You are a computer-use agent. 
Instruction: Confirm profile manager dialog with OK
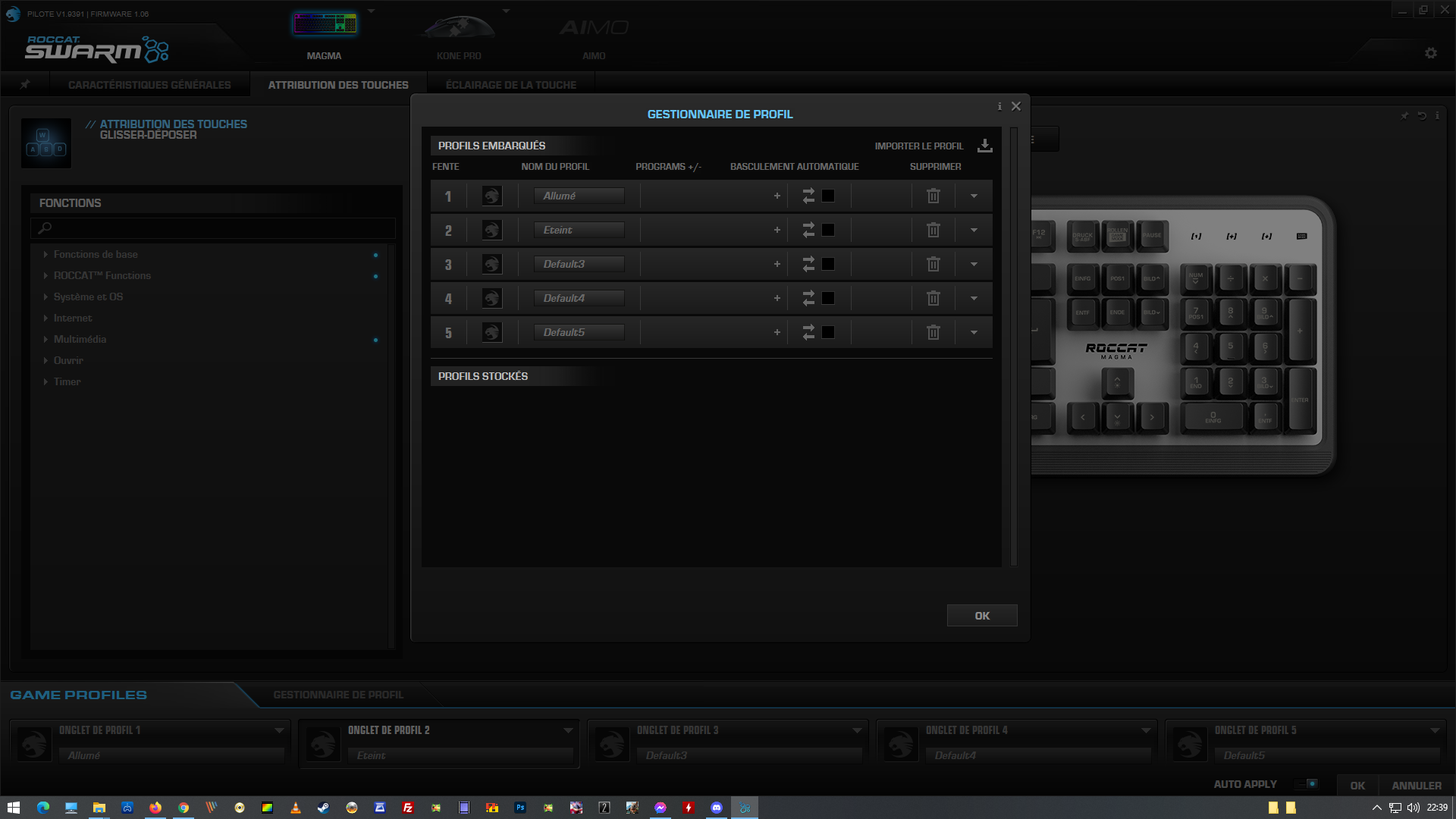pyautogui.click(x=982, y=616)
